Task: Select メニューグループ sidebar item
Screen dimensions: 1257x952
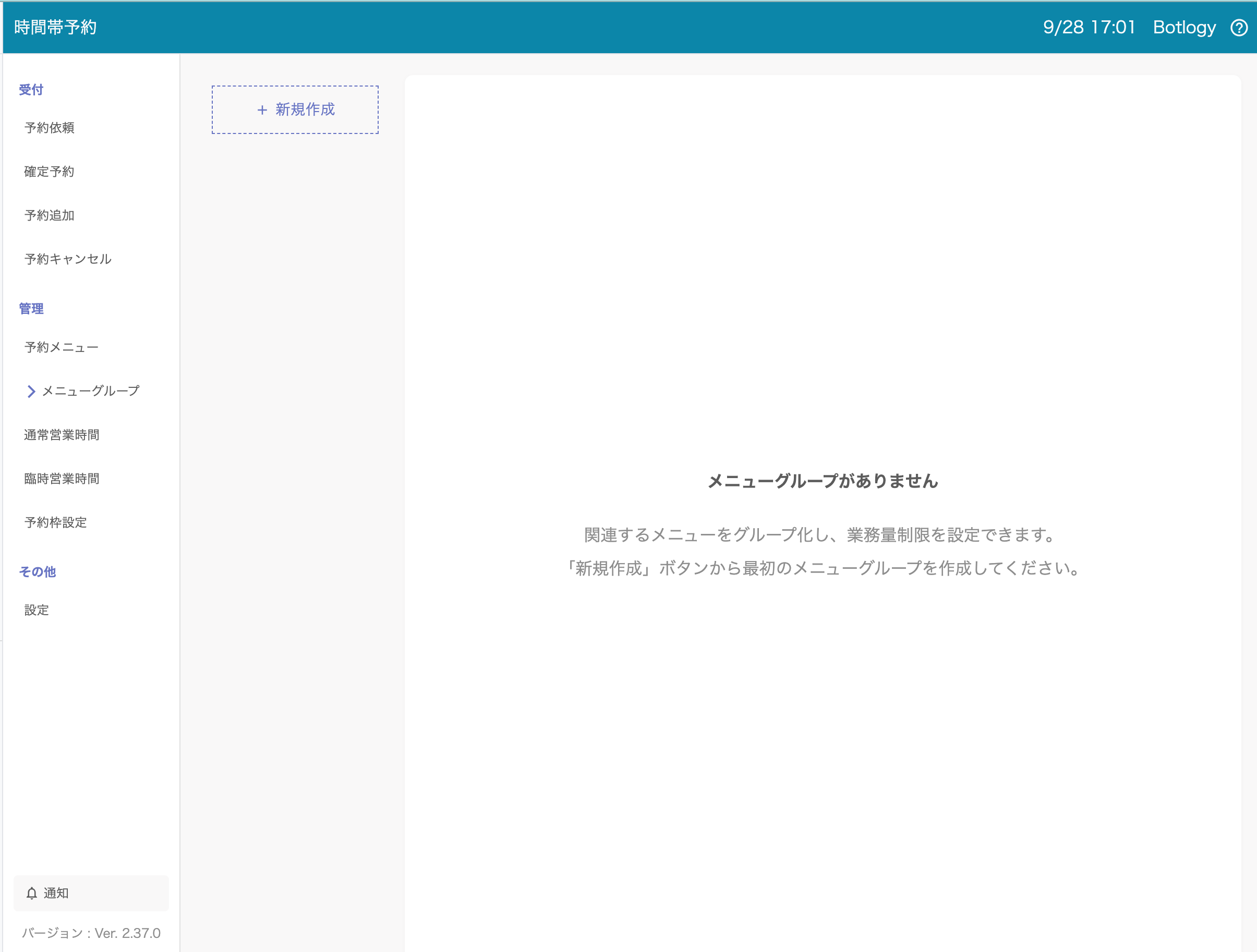Action: 91,391
